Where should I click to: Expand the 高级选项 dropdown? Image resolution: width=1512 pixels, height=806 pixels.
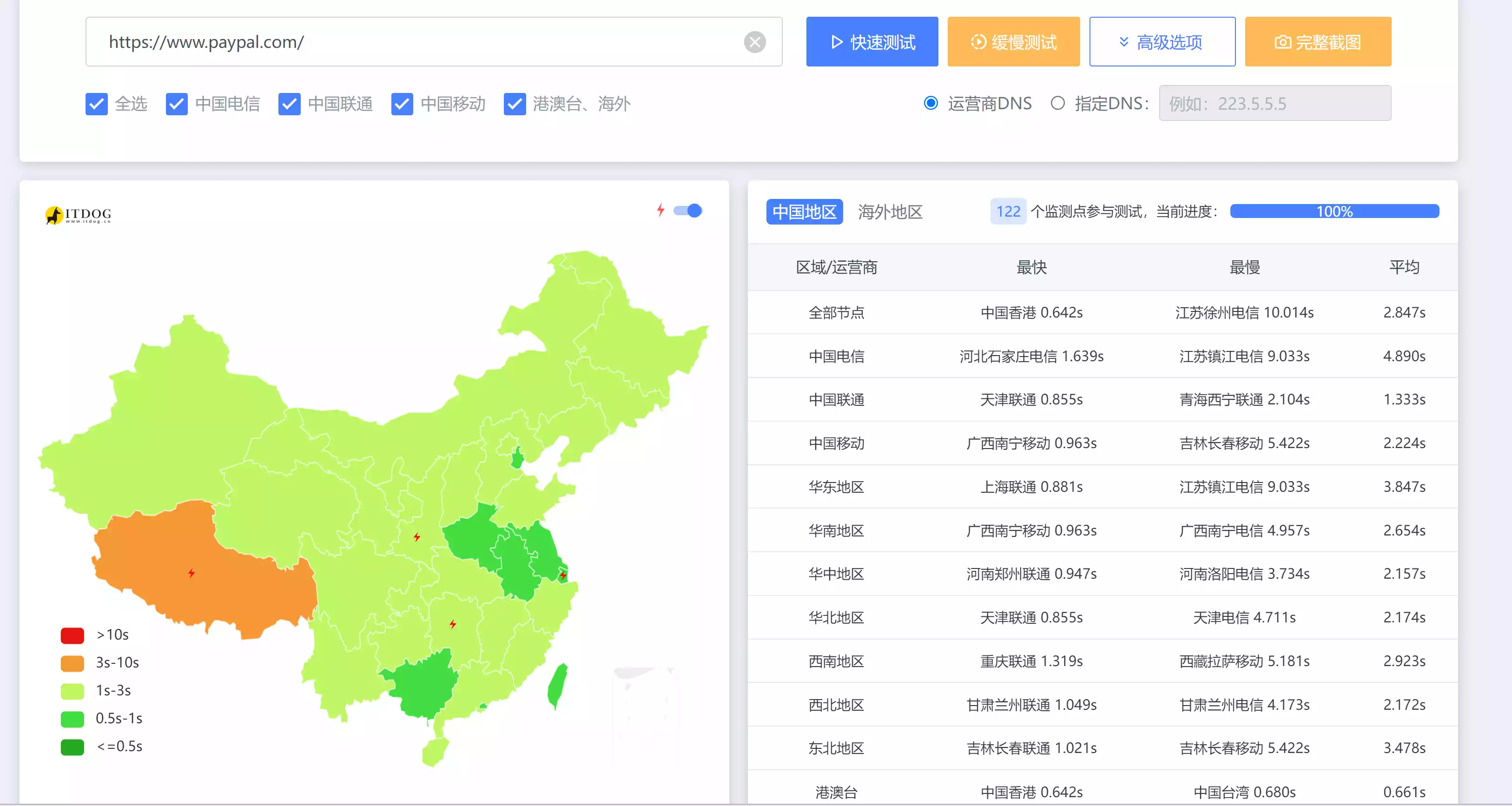pos(1162,42)
